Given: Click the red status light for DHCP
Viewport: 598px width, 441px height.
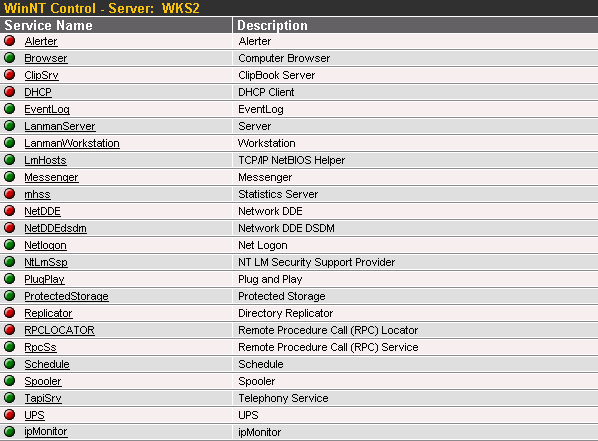Looking at the screenshot, I should tap(10, 92).
